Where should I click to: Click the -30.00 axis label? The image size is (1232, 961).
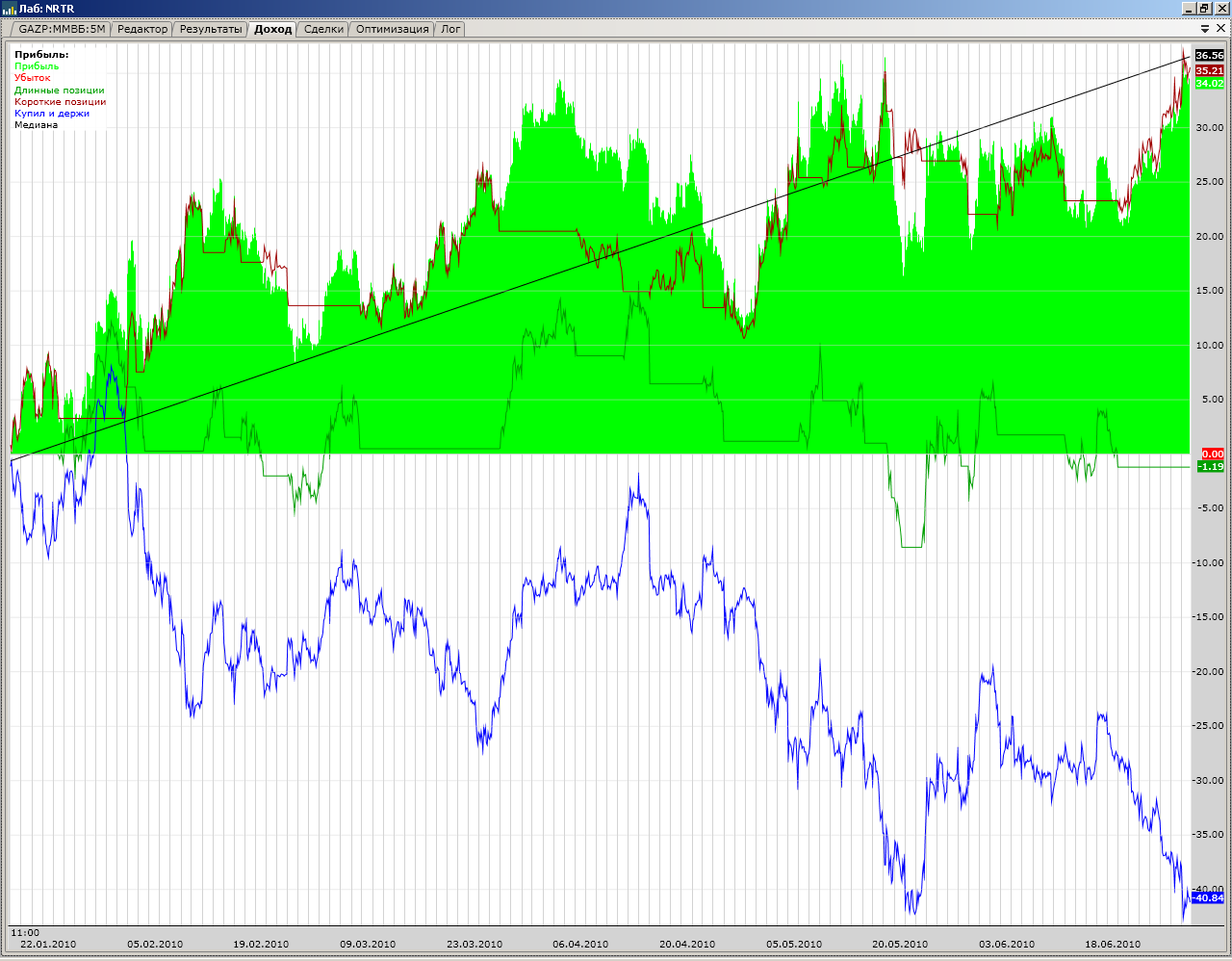(x=1209, y=781)
